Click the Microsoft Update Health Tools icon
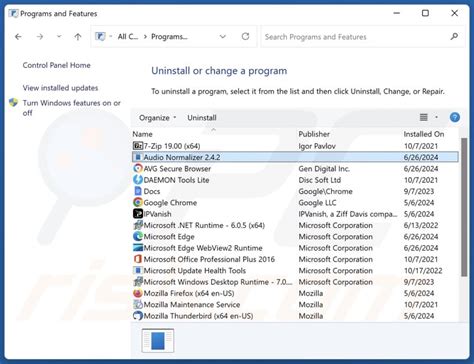Image resolution: width=474 pixels, height=364 pixels. pos(138,271)
